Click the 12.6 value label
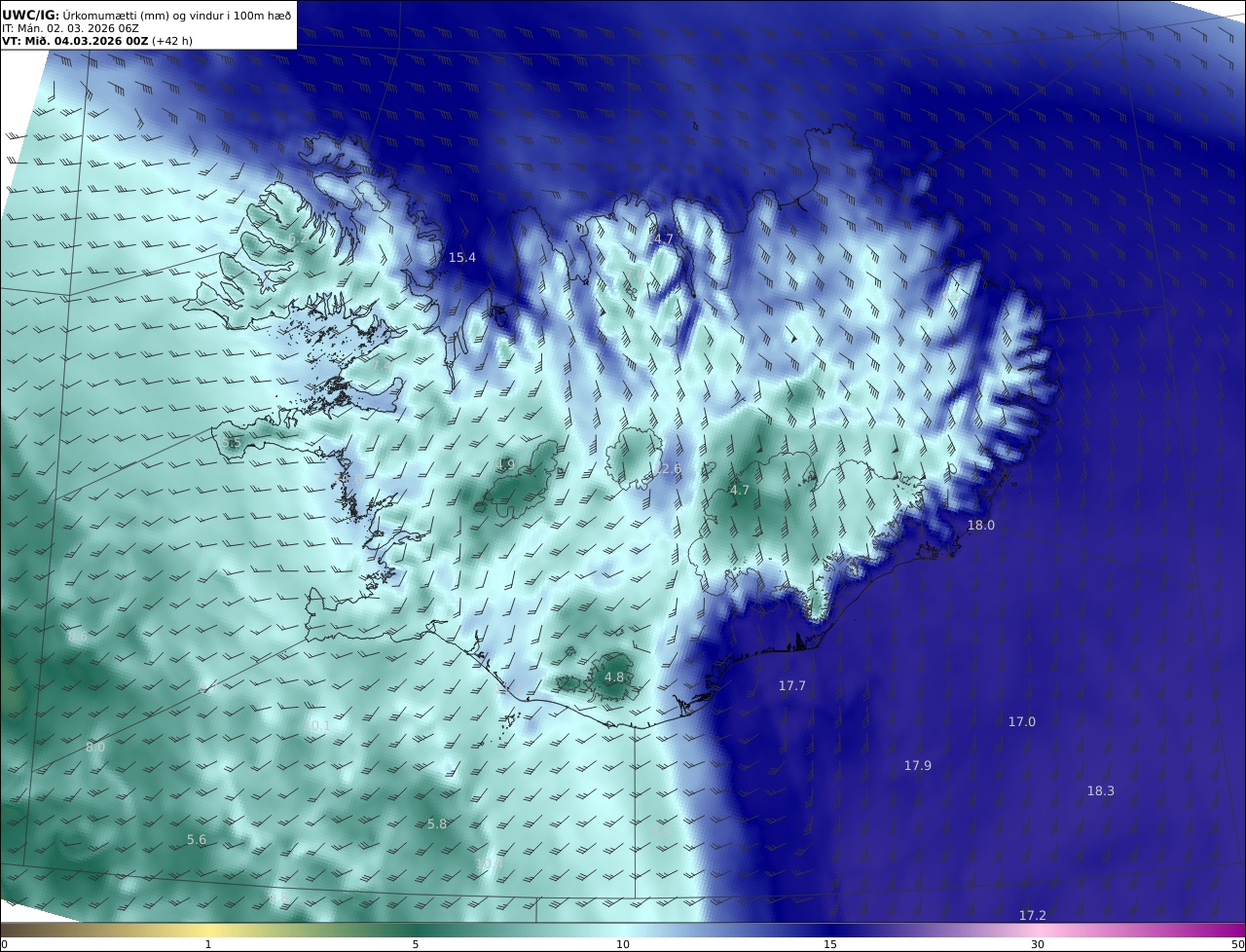Screen dimensions: 1246x952 (x=668, y=469)
